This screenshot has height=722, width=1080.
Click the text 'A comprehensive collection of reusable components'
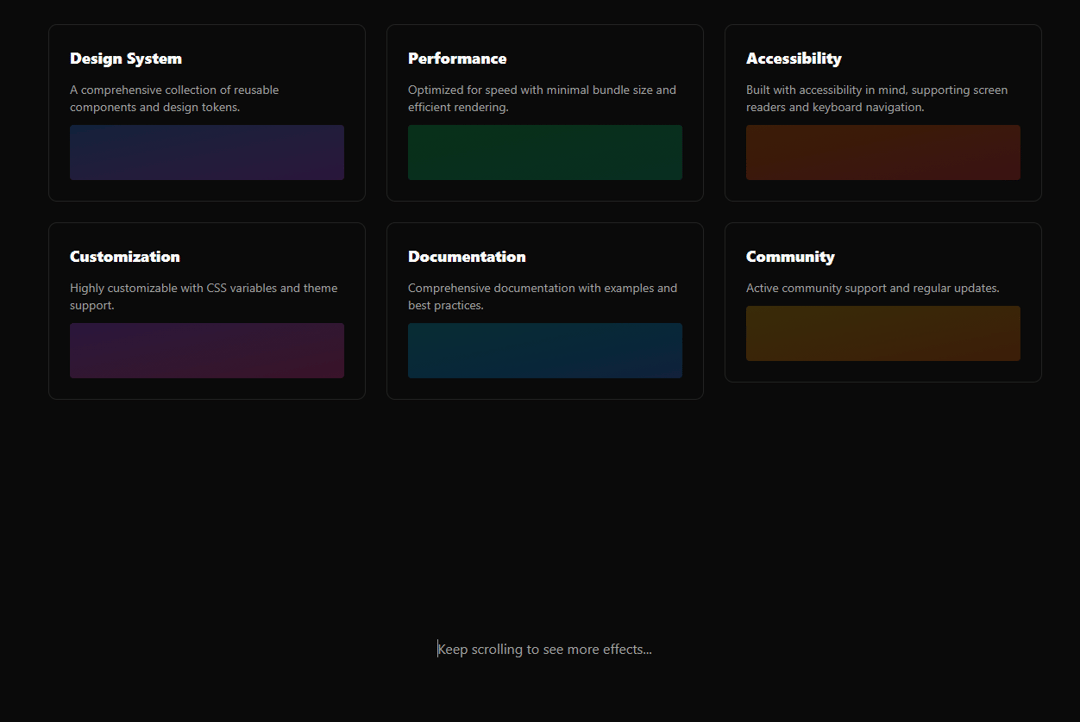pos(174,99)
